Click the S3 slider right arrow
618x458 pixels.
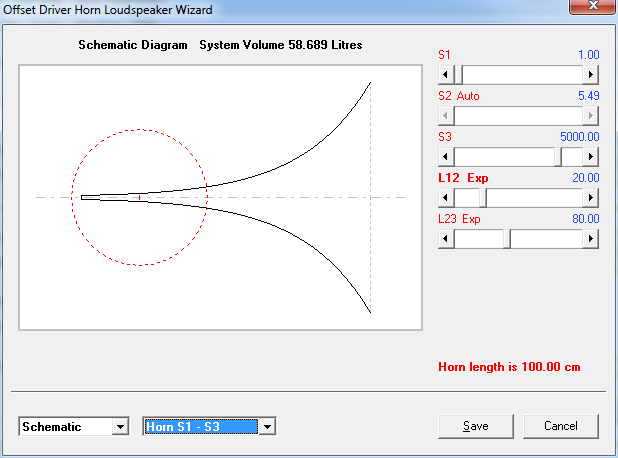click(590, 156)
